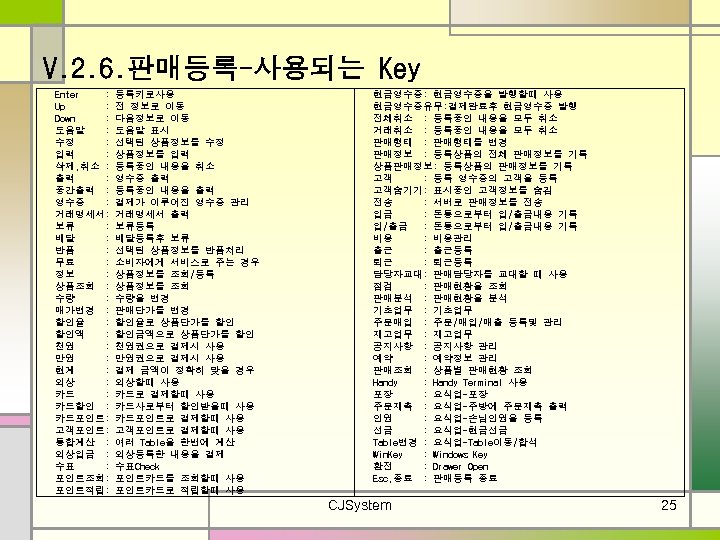Viewport: 720px width, 540px height.
Task: Click the text '서버로 판매정보를 전송'
Action: [488, 202]
